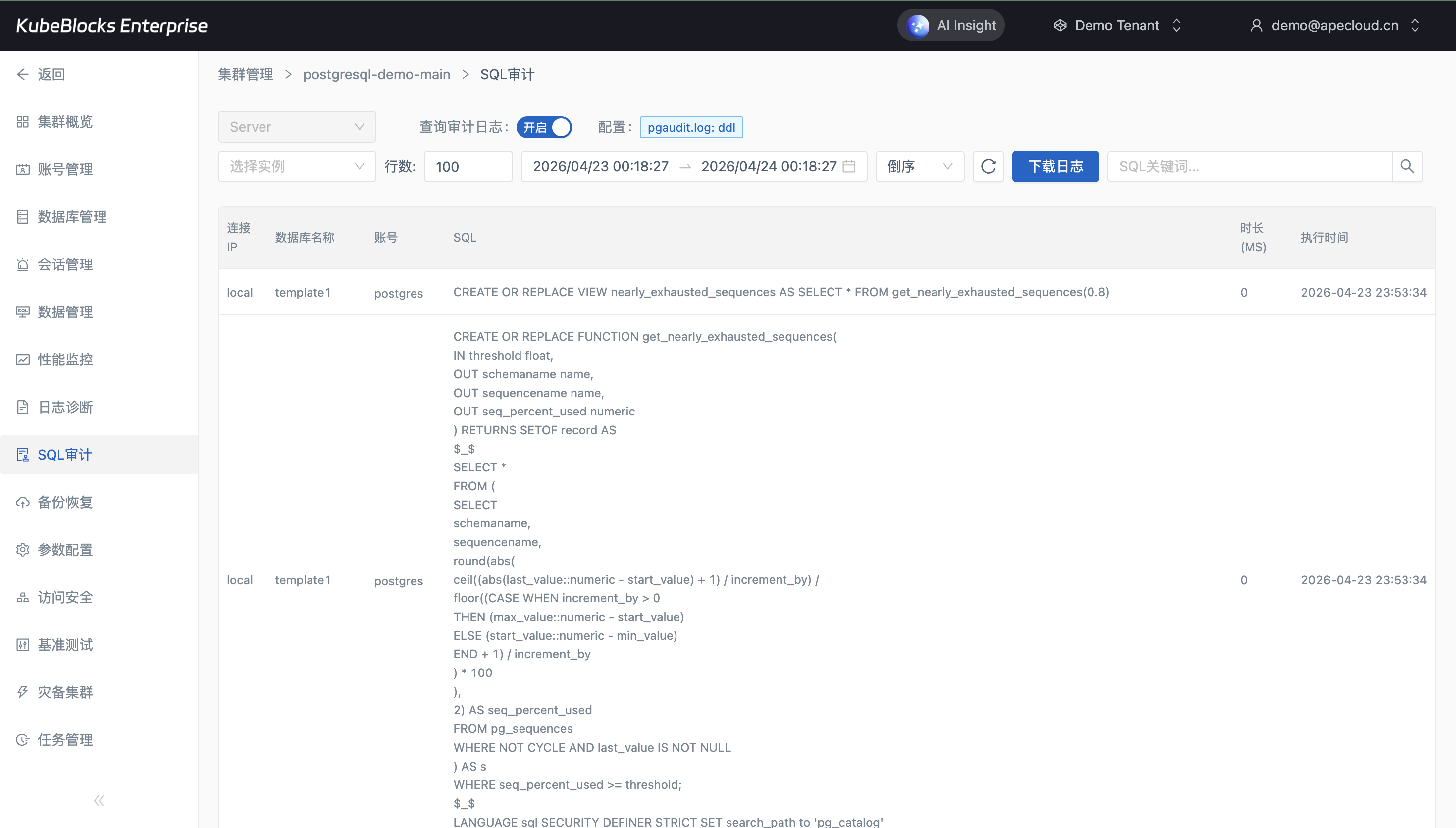Click the pgaudit.log: ddl config tag
1456x828 pixels.
click(691, 127)
